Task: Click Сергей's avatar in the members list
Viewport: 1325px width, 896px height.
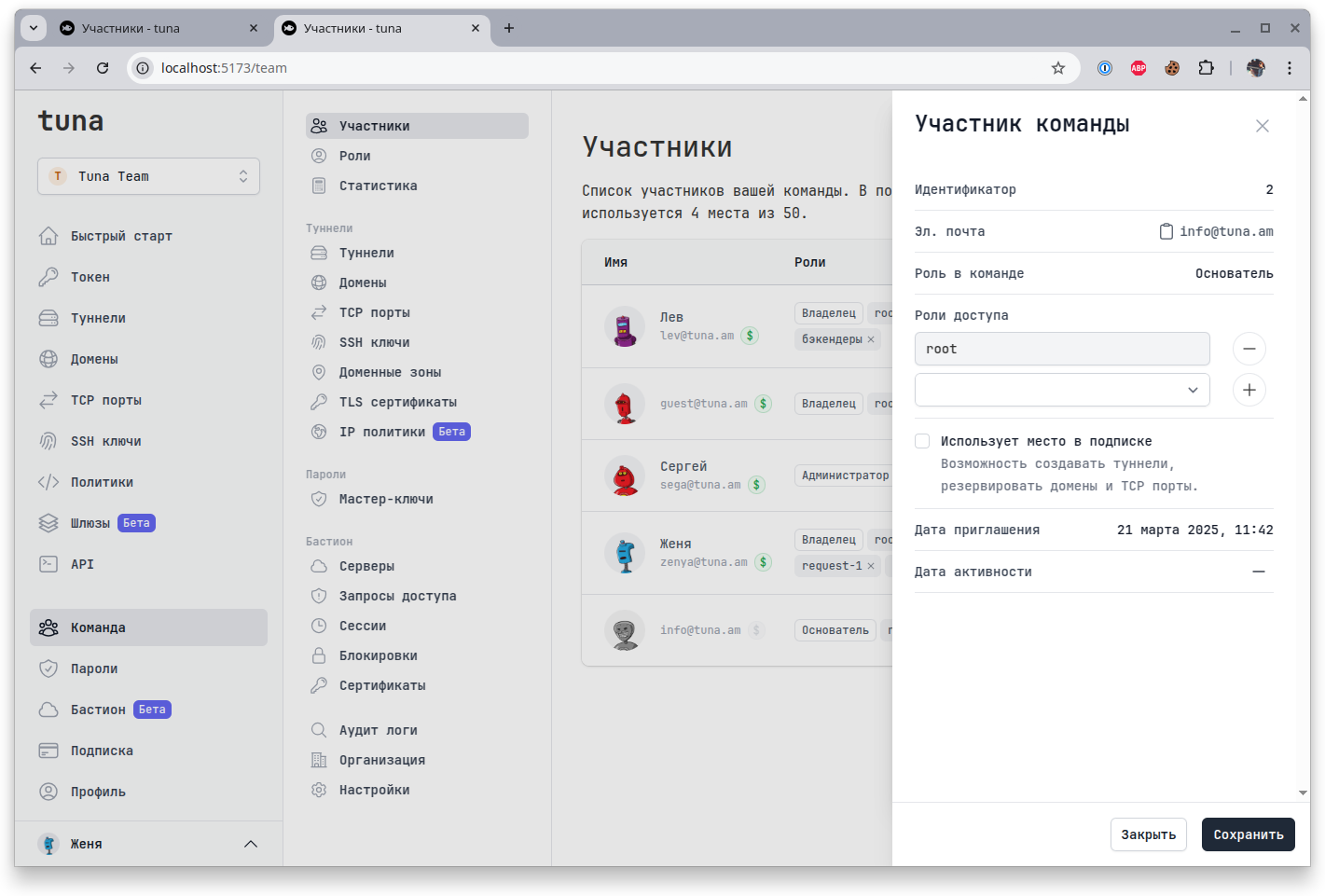Action: pyautogui.click(x=625, y=476)
